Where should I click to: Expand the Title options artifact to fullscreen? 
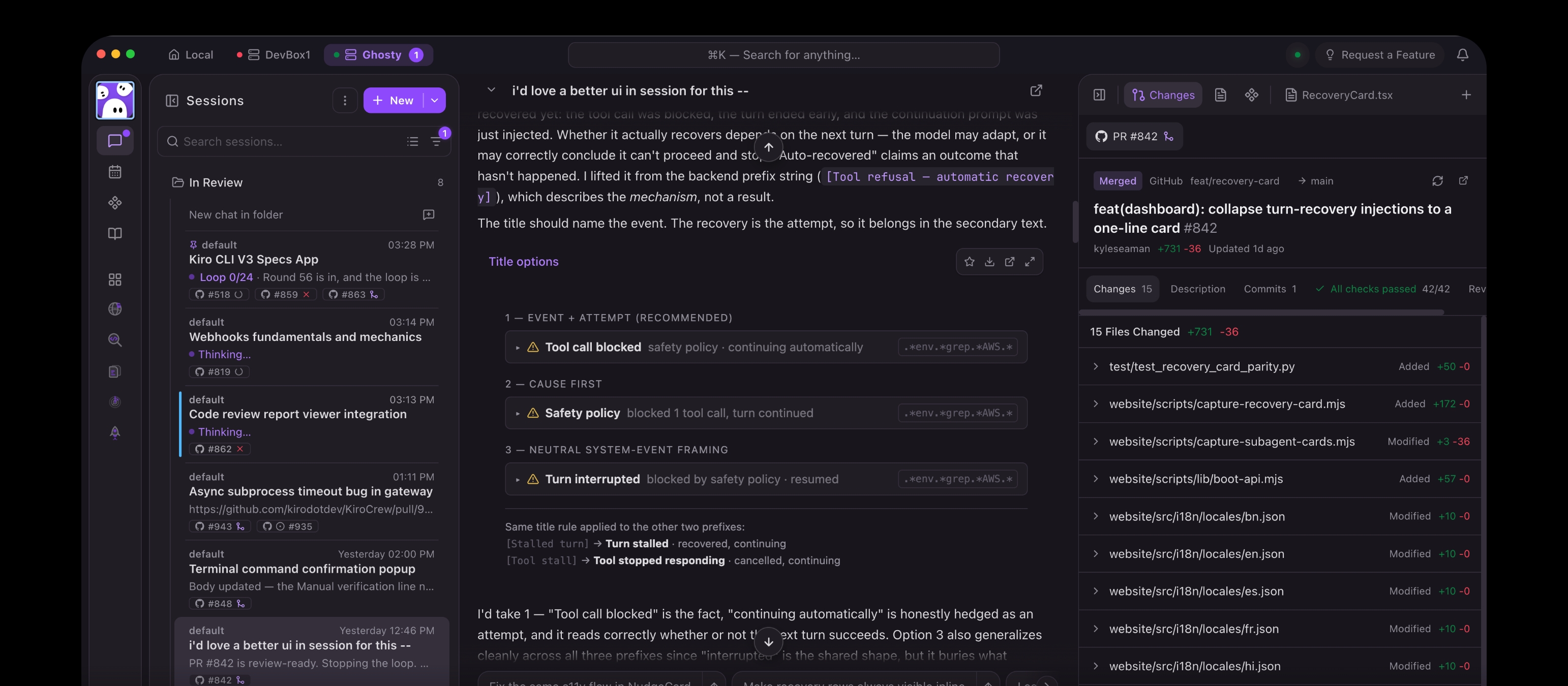click(1030, 262)
